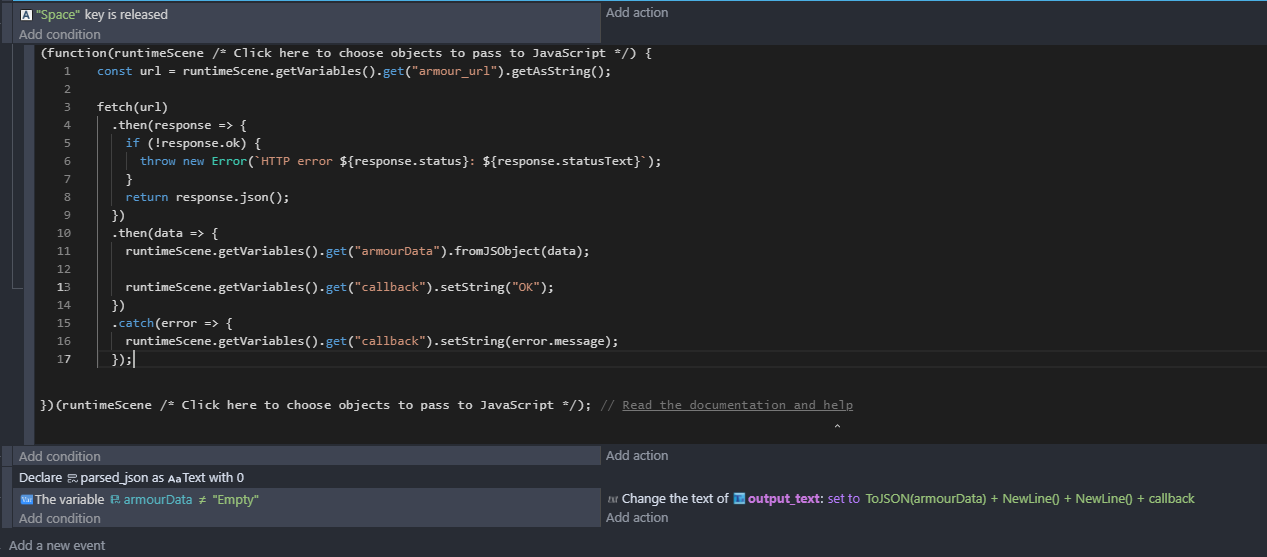Click the variable icon beside armourData
Viewport: 1267px width, 557px height.
[x=115, y=499]
